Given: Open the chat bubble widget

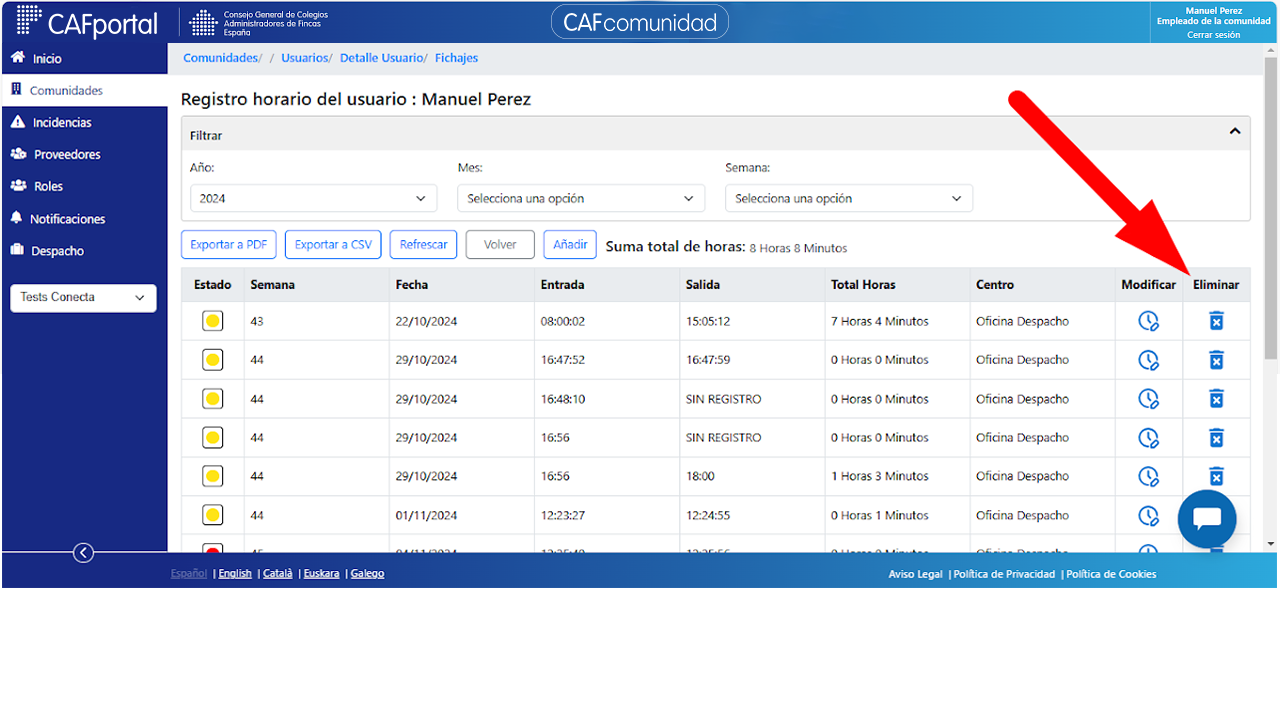Looking at the screenshot, I should 1207,519.
